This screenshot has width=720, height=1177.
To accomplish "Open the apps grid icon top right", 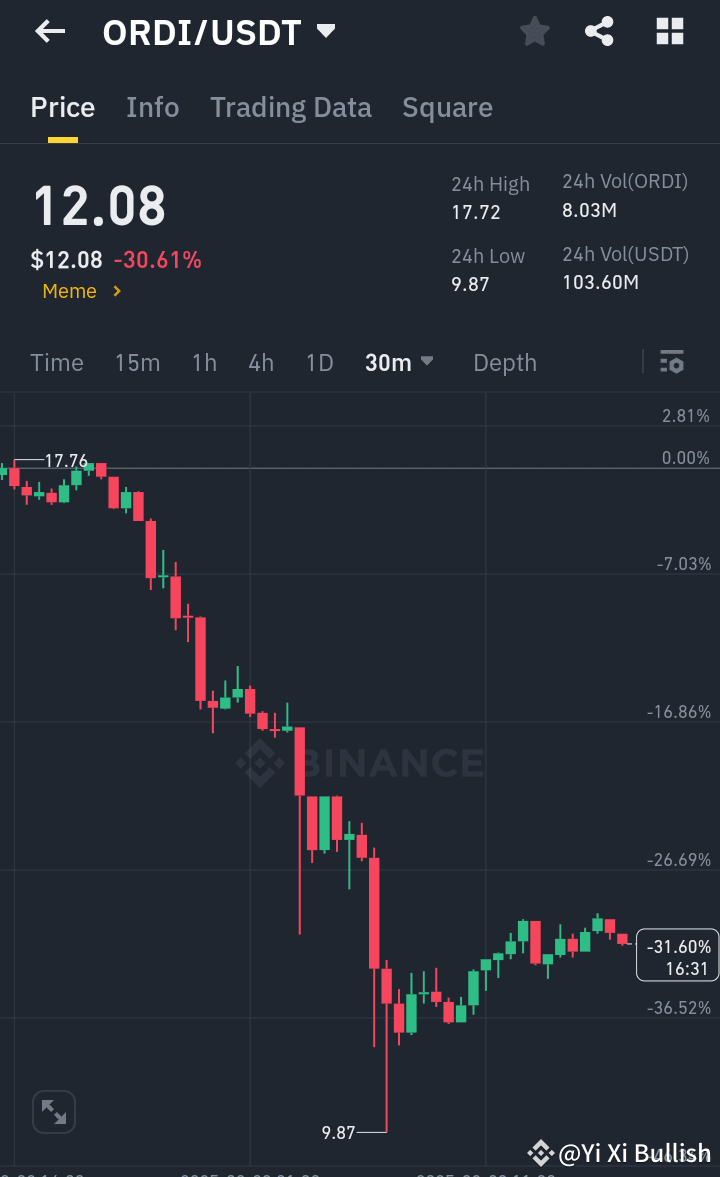I will tap(668, 31).
